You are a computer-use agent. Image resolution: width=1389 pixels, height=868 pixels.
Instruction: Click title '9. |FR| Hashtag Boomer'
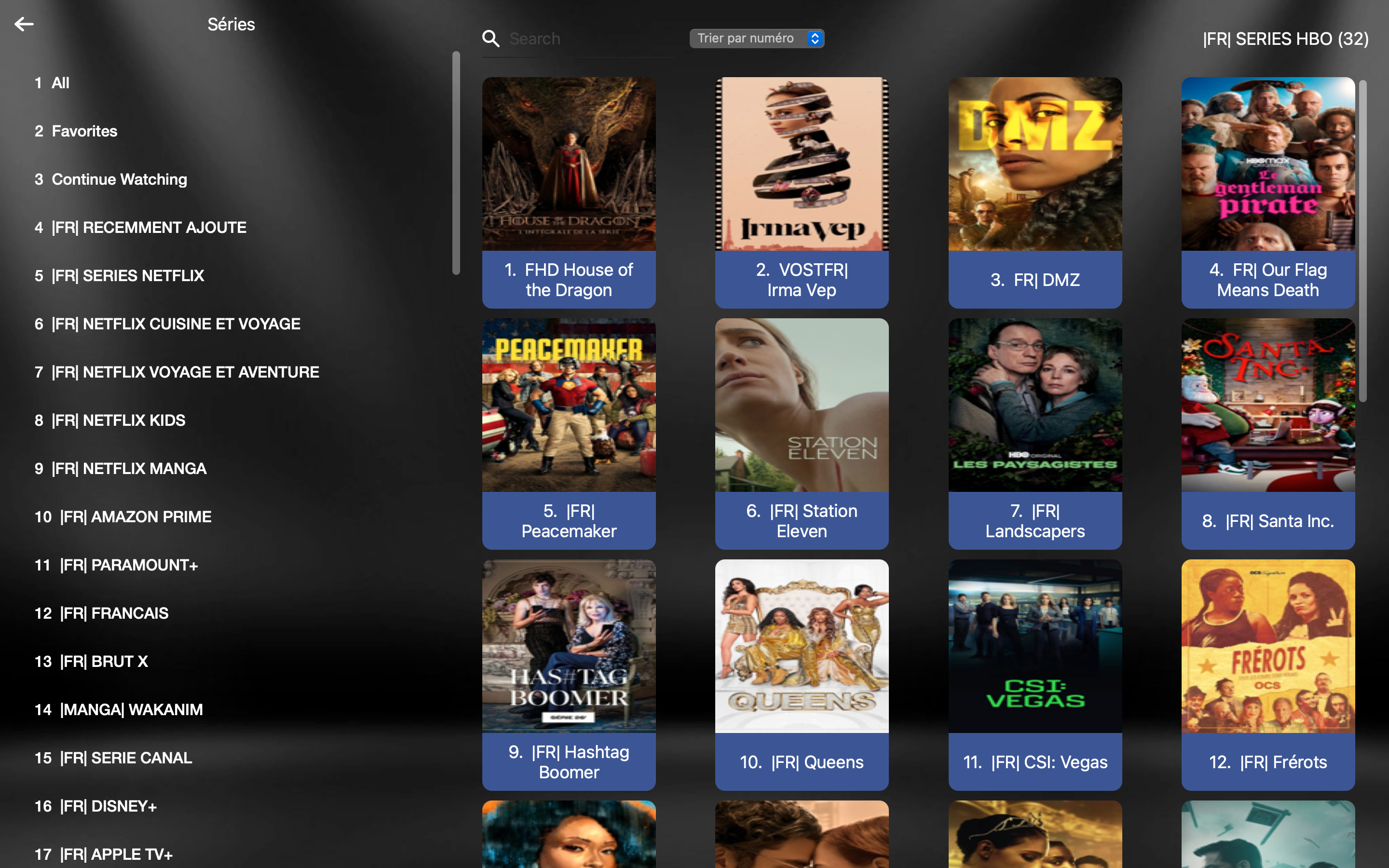click(x=569, y=762)
